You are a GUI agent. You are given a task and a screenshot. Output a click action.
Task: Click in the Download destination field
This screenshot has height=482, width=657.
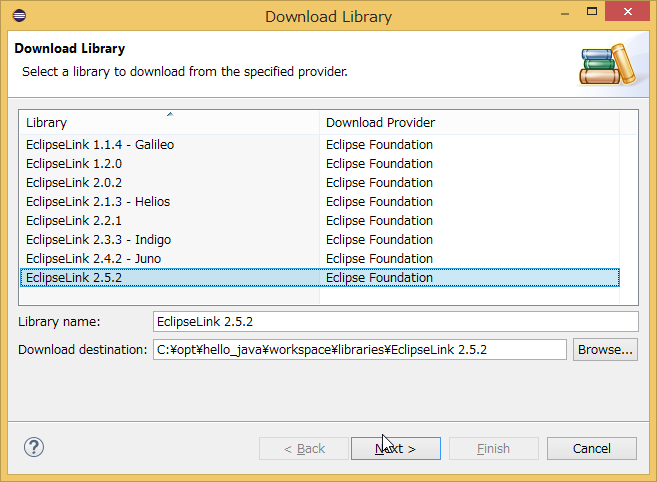point(360,350)
